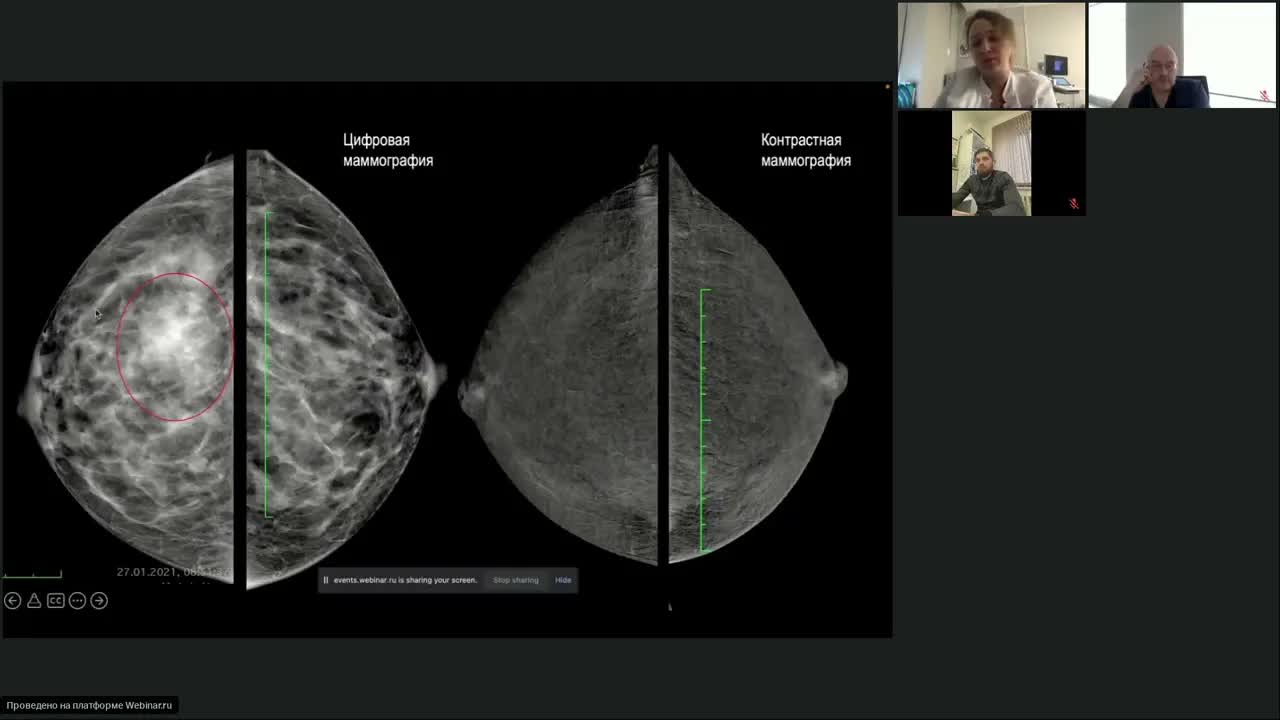The image size is (1280, 720).
Task: Click pause icon in sharing bar
Action: coord(325,580)
